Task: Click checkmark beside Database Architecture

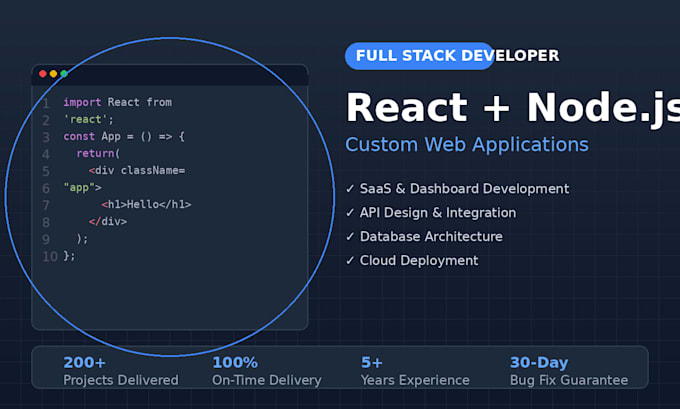Action: [x=350, y=236]
